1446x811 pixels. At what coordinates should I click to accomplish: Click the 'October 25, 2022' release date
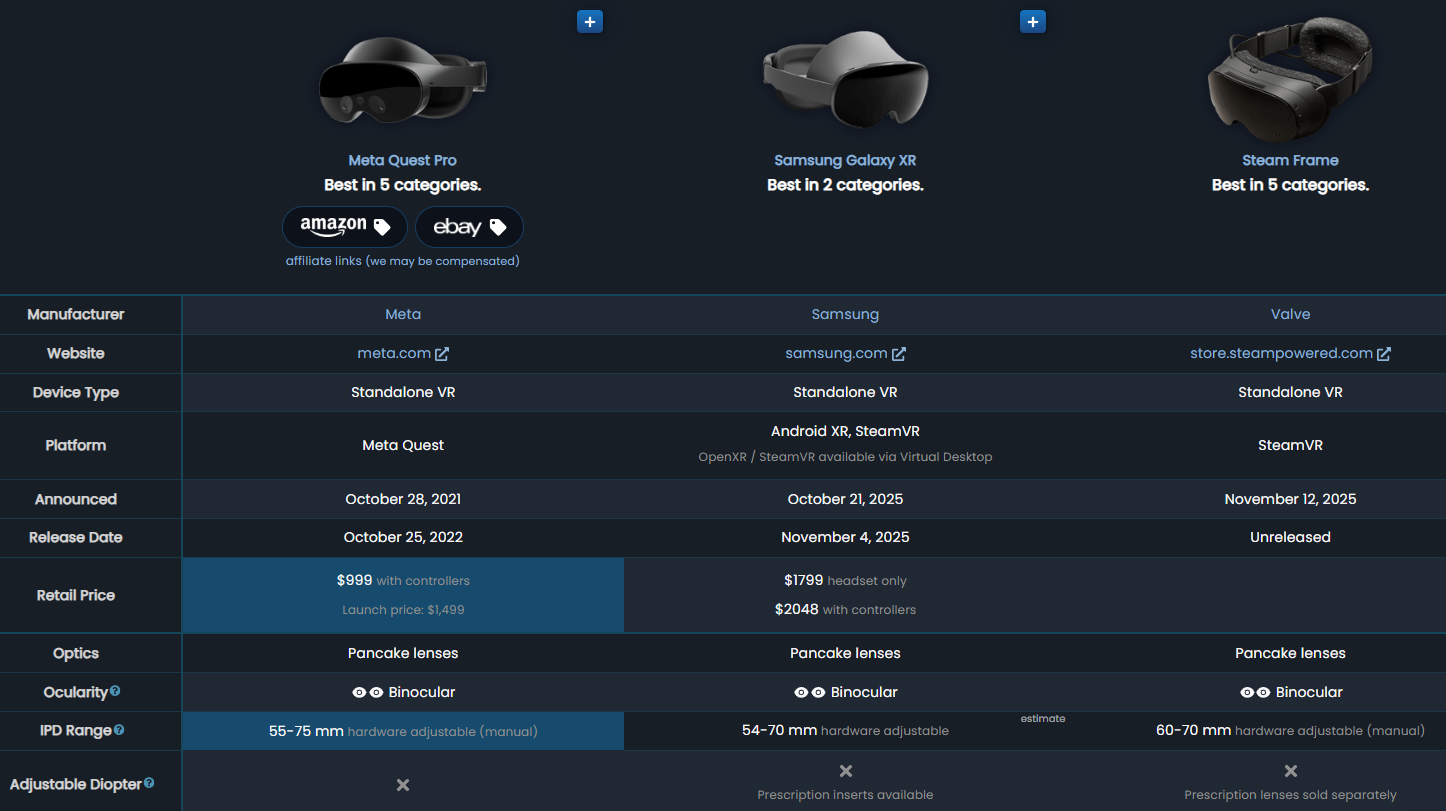click(403, 537)
